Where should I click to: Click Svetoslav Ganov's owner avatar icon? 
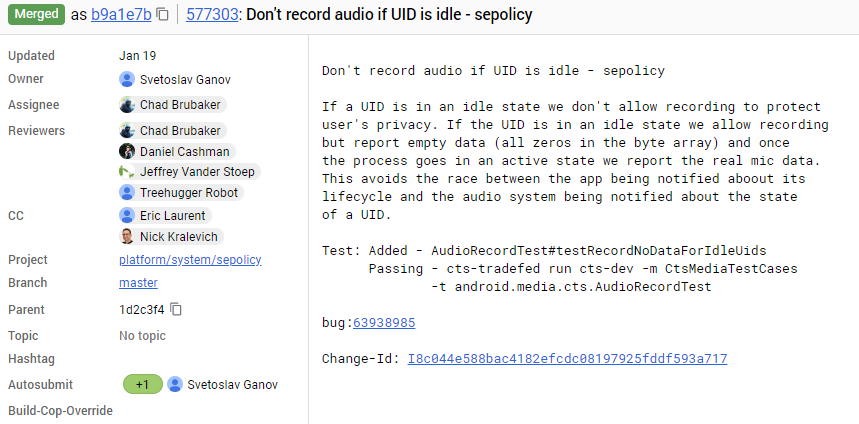[x=127, y=79]
